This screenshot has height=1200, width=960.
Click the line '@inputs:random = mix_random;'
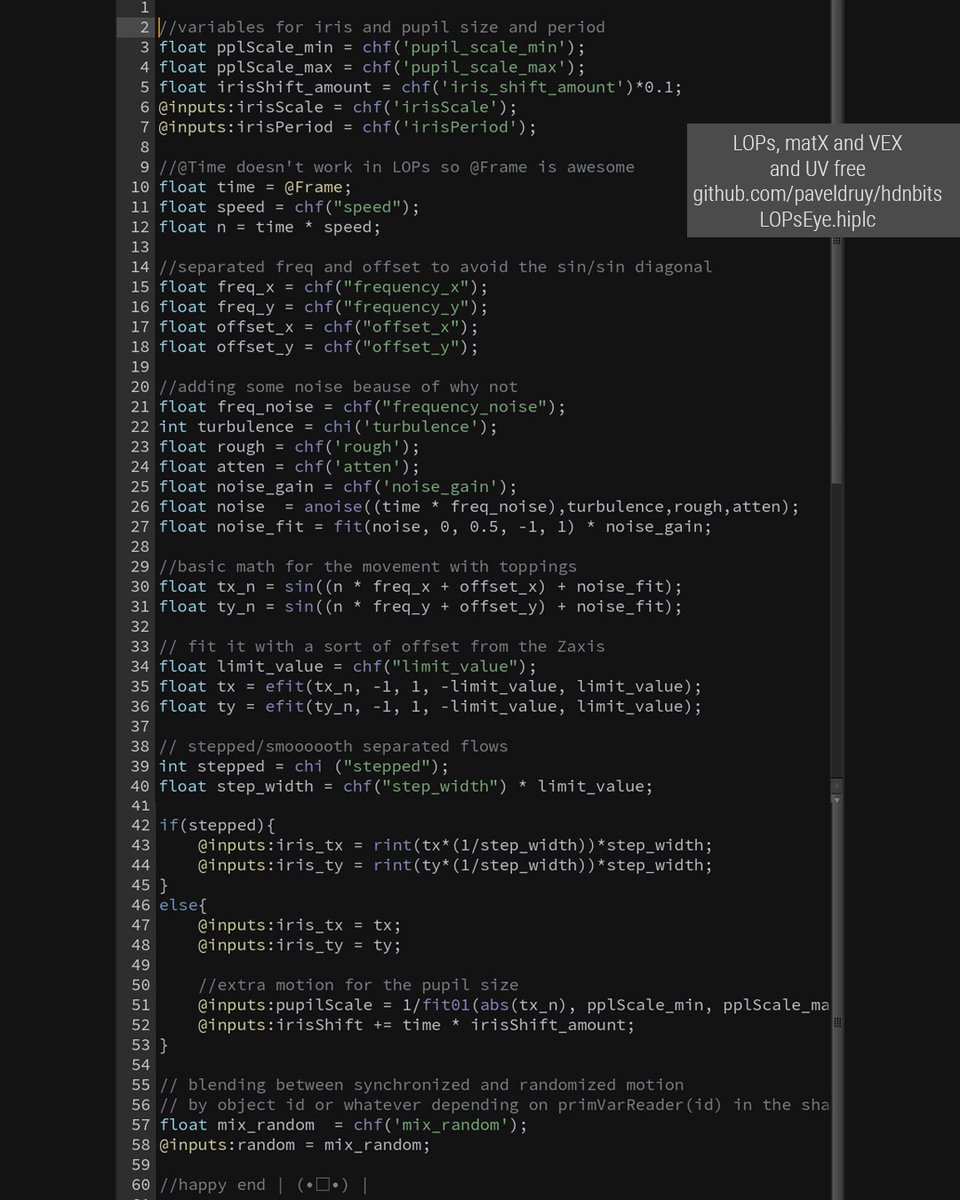tap(294, 1145)
